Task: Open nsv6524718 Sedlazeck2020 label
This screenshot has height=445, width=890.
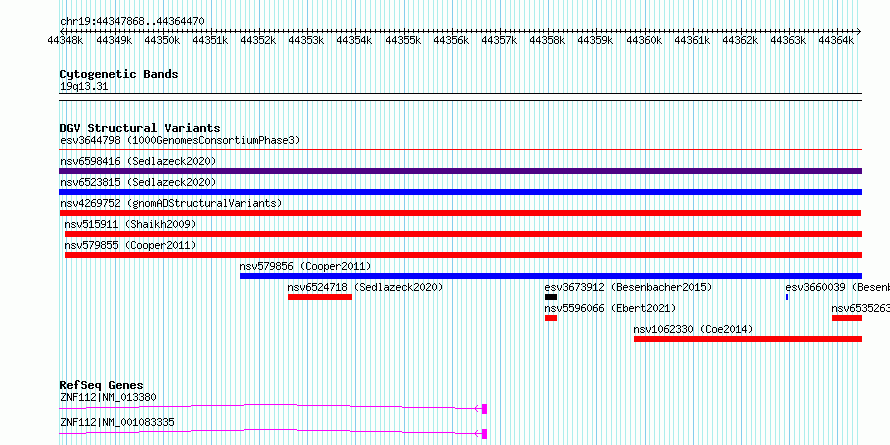Action: click(366, 287)
